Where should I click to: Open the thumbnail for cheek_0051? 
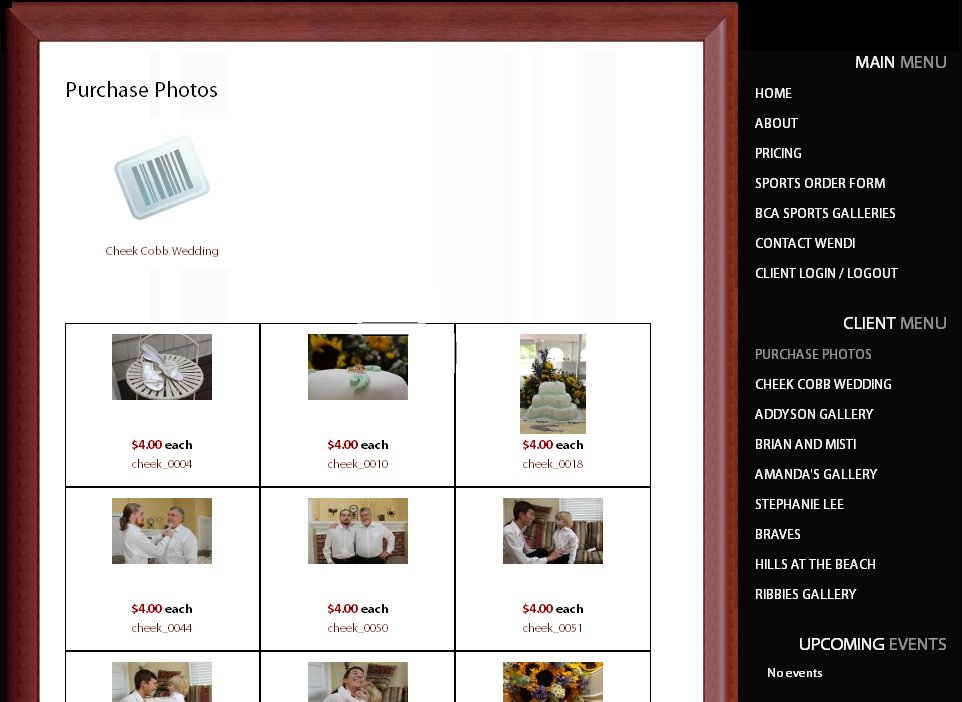553,531
